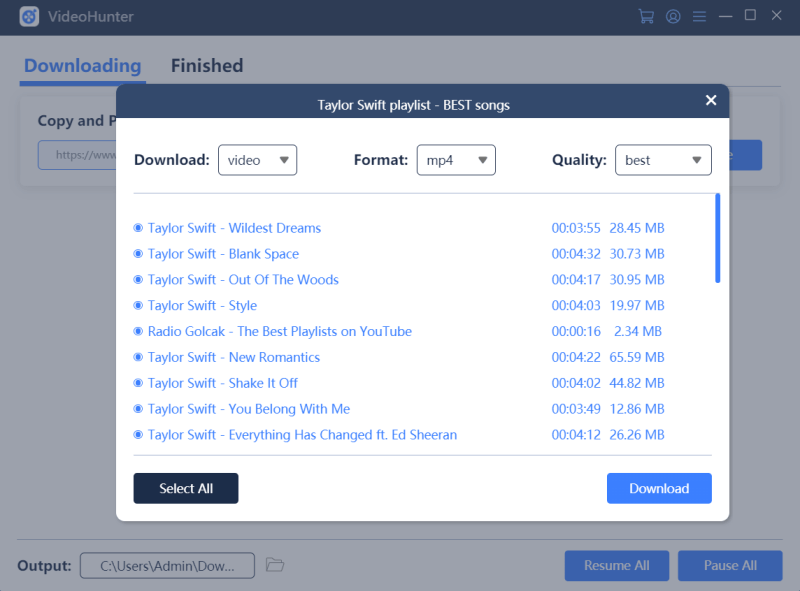Close the Taylor Swift playlist dialog
800x591 pixels.
coord(711,100)
